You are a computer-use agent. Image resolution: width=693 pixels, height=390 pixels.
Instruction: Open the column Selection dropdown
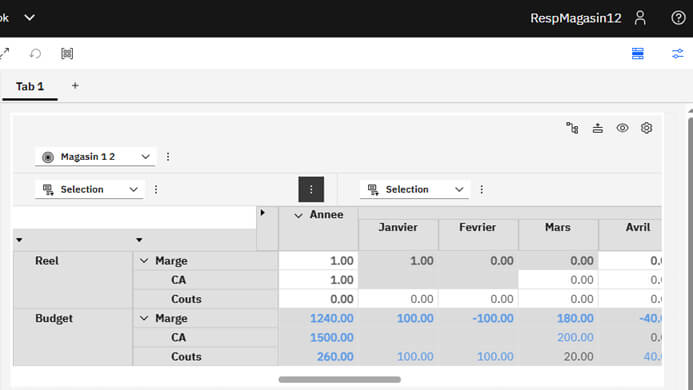point(415,190)
